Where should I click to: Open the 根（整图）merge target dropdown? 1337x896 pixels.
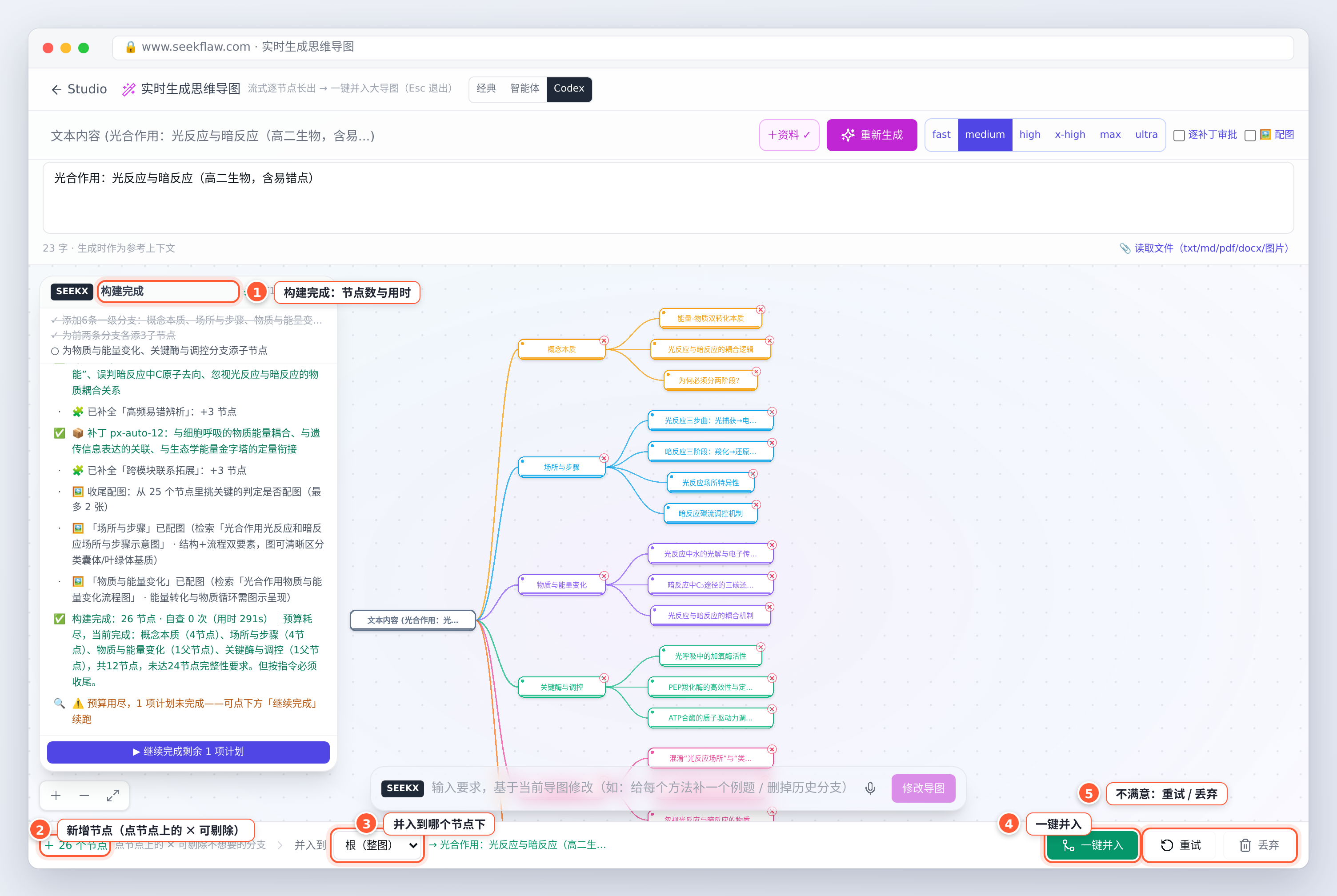pos(379,845)
